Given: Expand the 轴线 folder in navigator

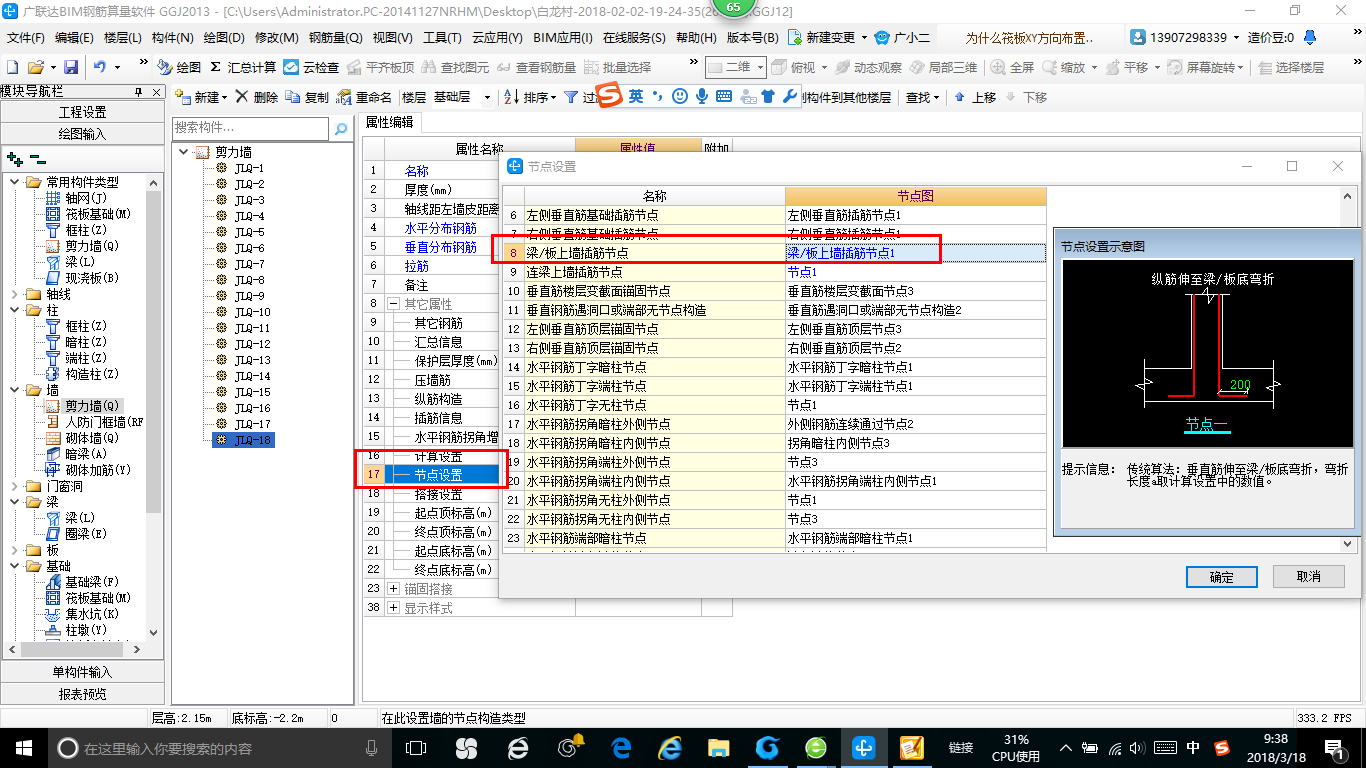Looking at the screenshot, I should tap(14, 294).
